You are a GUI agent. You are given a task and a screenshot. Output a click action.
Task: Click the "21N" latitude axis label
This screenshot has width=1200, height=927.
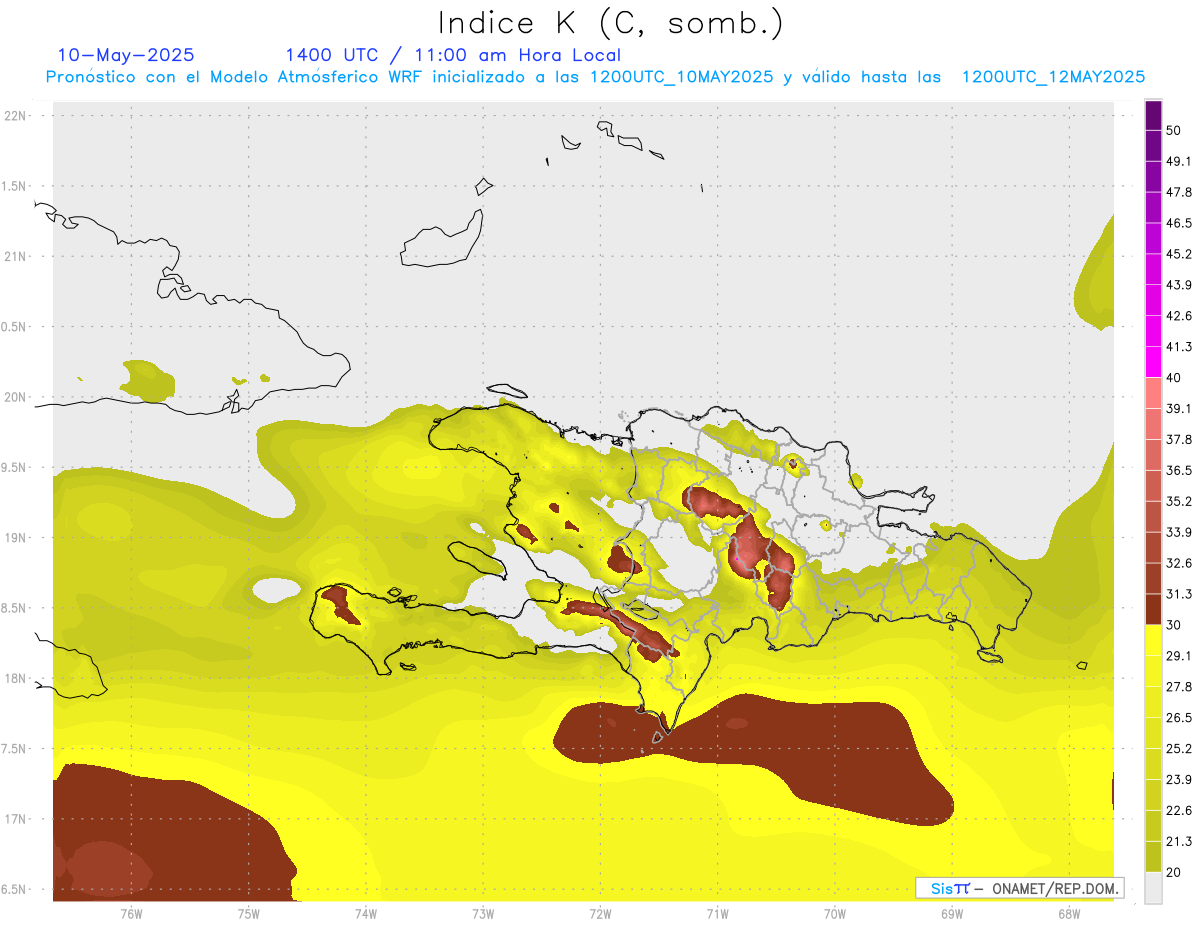coord(17,256)
